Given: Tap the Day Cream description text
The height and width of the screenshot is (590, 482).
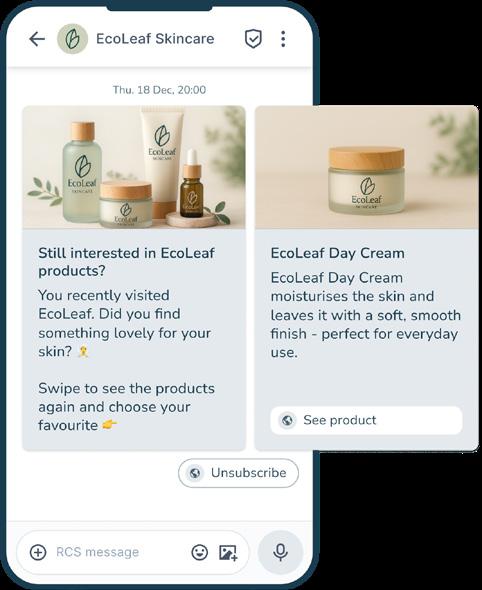Looking at the screenshot, I should [366, 315].
